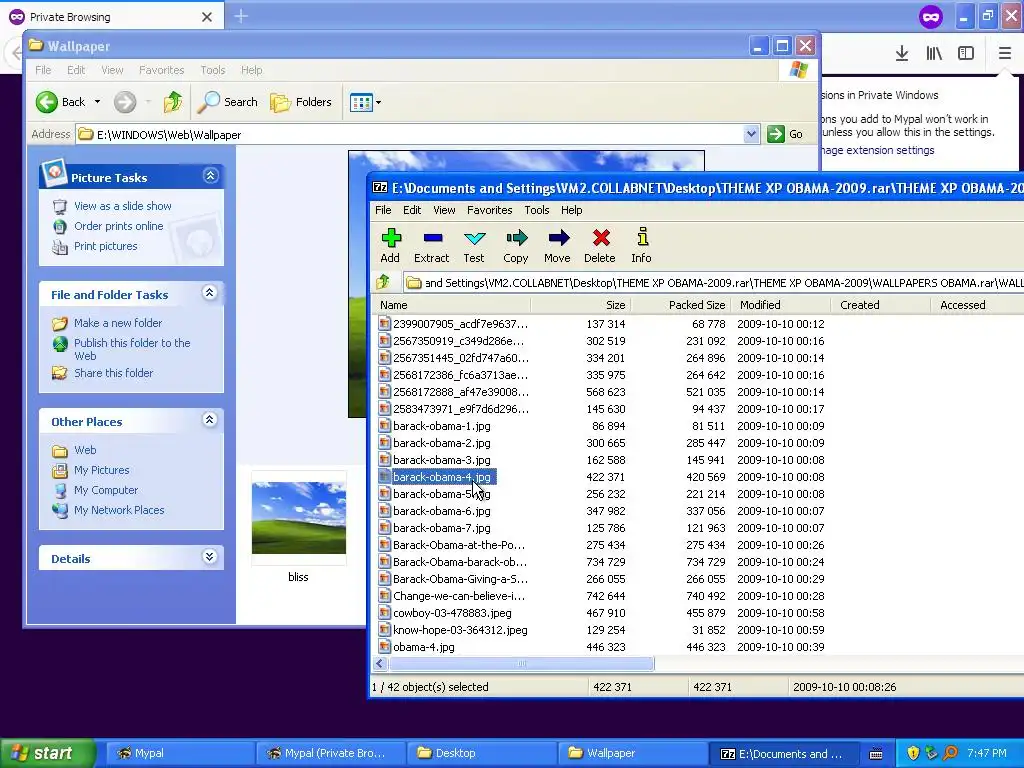Viewport: 1024px width, 768px height.
Task: Click the Add button in 7-Zip toolbar
Action: [x=391, y=246]
